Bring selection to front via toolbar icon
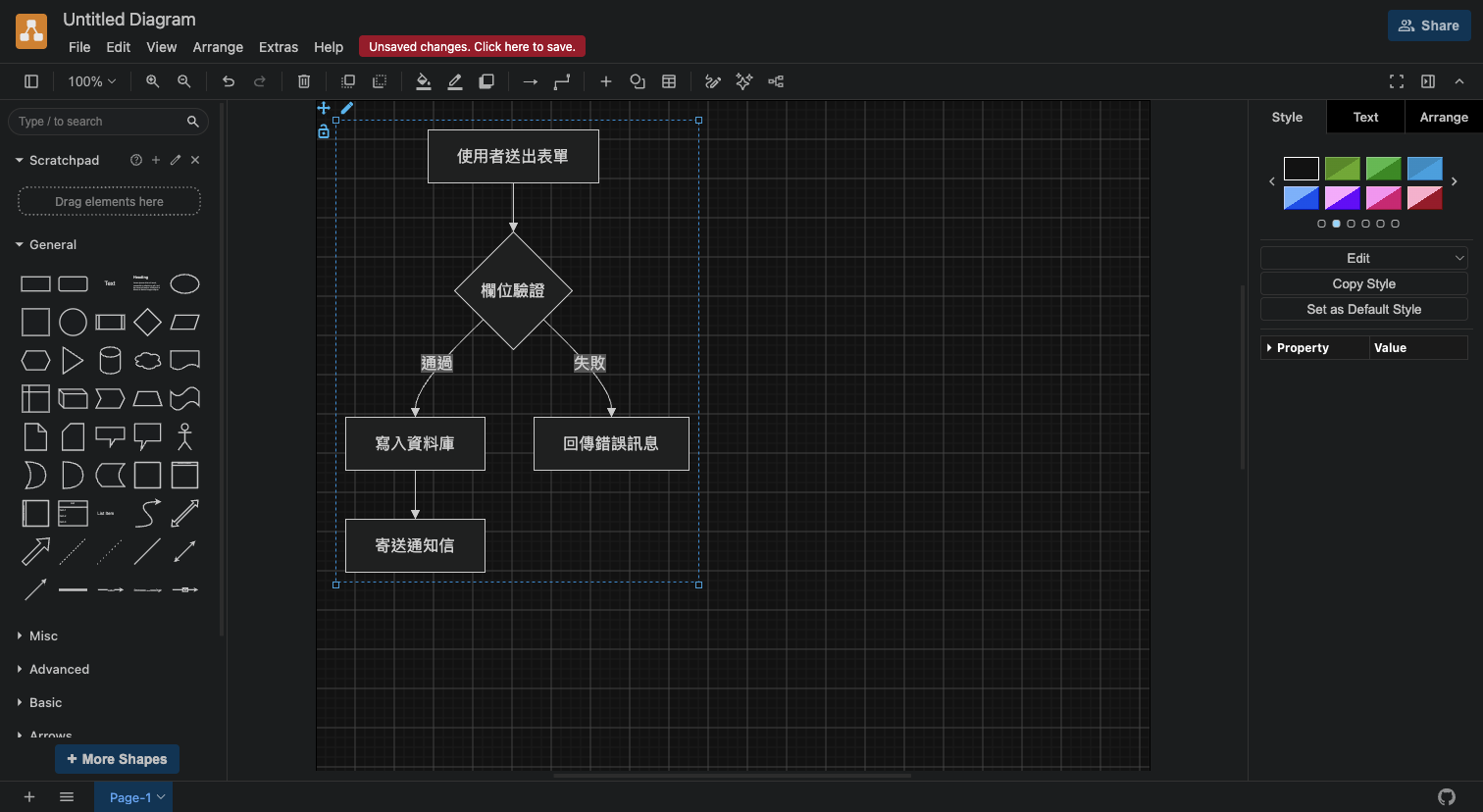Viewport: 1483px width, 812px height. (x=348, y=81)
